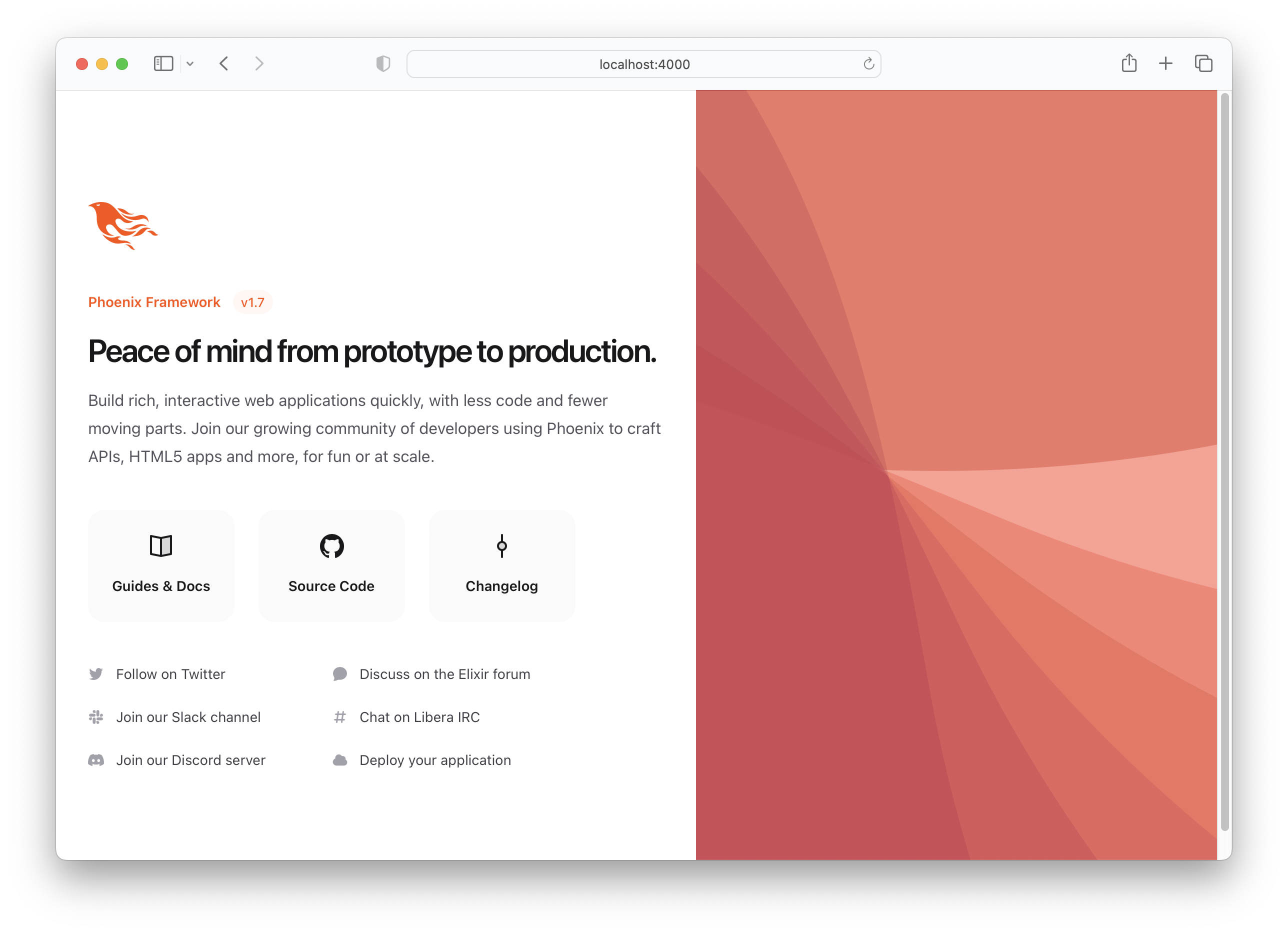Click the Changelog commit icon
This screenshot has height=934, width=1288.
pos(501,546)
